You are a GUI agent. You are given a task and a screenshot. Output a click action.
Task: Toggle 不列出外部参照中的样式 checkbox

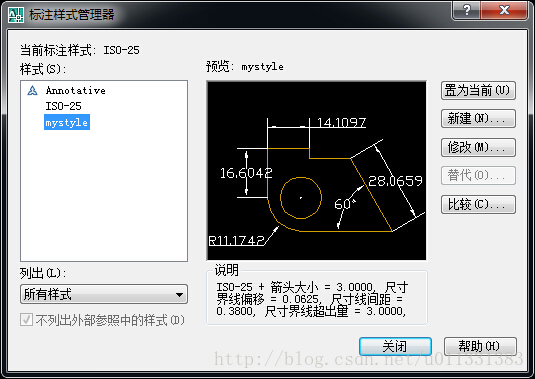point(27,320)
